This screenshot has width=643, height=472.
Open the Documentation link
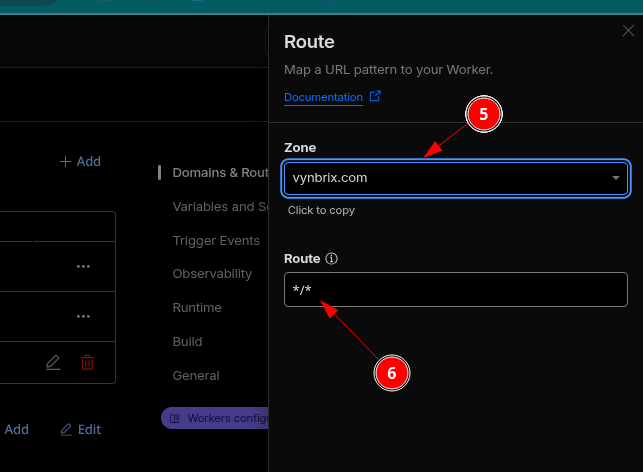(323, 98)
